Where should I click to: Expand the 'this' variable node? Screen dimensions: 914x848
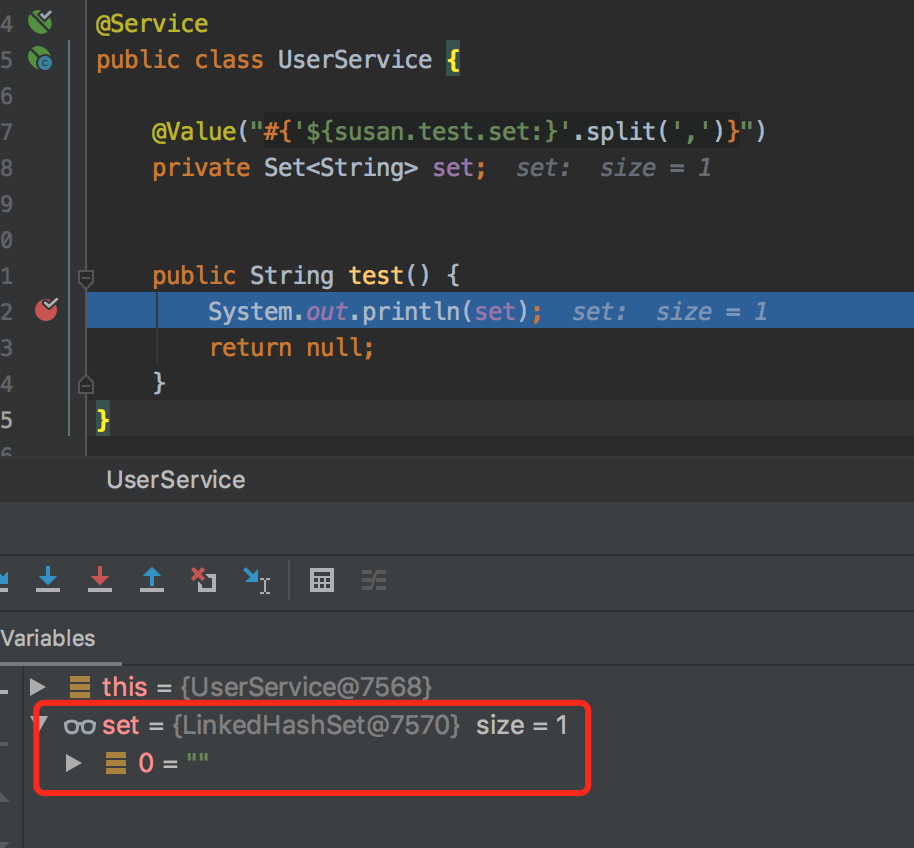pos(38,687)
